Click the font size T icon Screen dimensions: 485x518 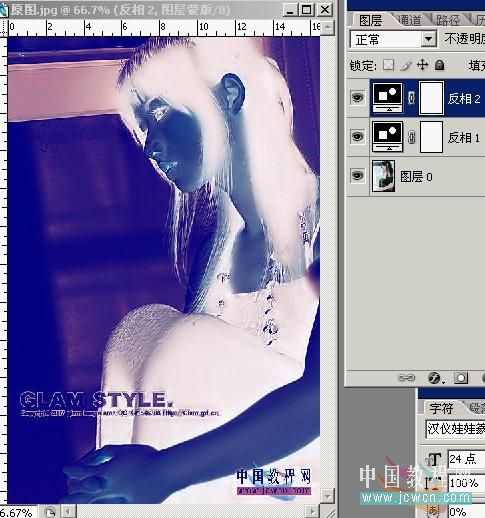click(x=434, y=460)
